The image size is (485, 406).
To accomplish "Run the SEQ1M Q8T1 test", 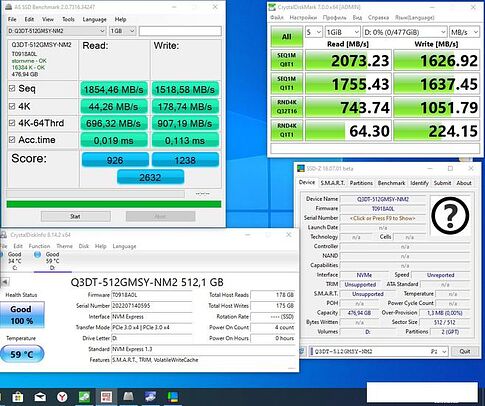I will [287, 60].
